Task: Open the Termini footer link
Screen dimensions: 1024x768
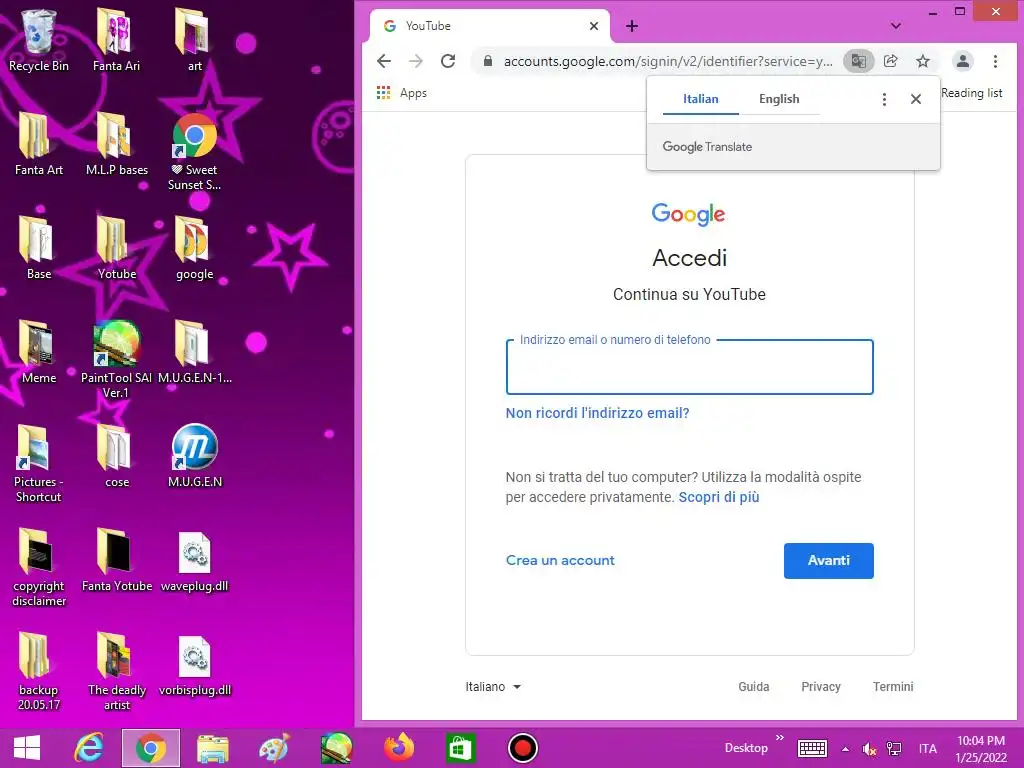Action: pyautogui.click(x=893, y=686)
